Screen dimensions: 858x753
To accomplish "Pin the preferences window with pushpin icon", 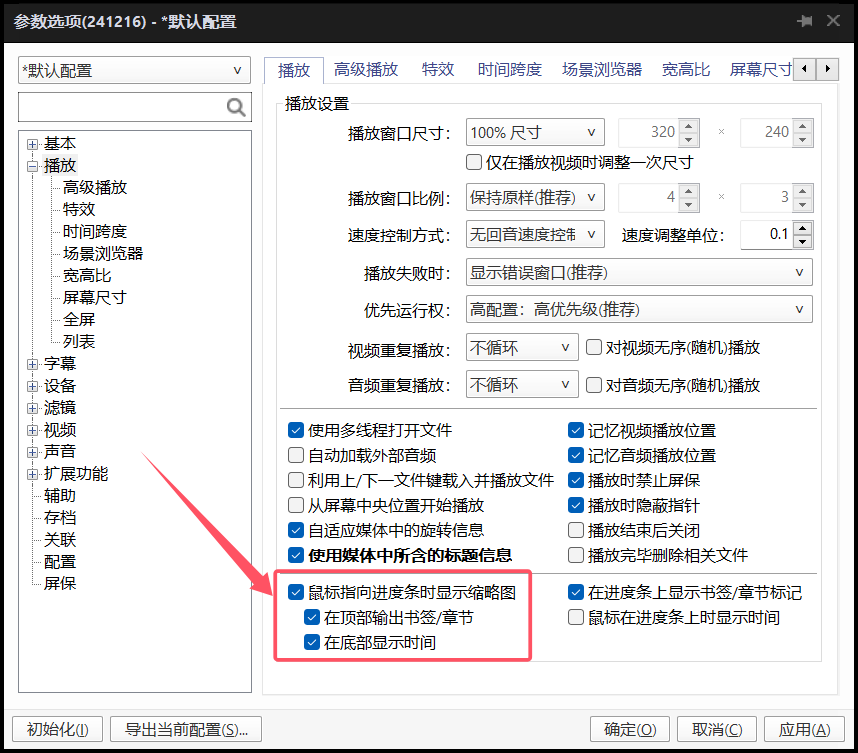I will [x=805, y=21].
